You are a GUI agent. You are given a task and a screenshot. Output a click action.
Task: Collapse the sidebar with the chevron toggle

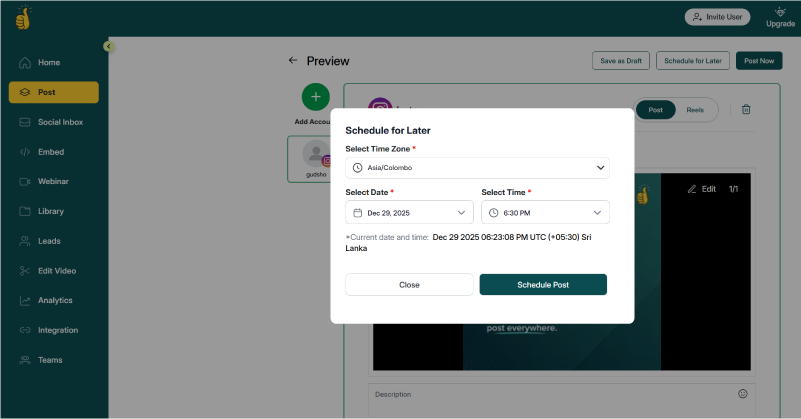tap(108, 46)
